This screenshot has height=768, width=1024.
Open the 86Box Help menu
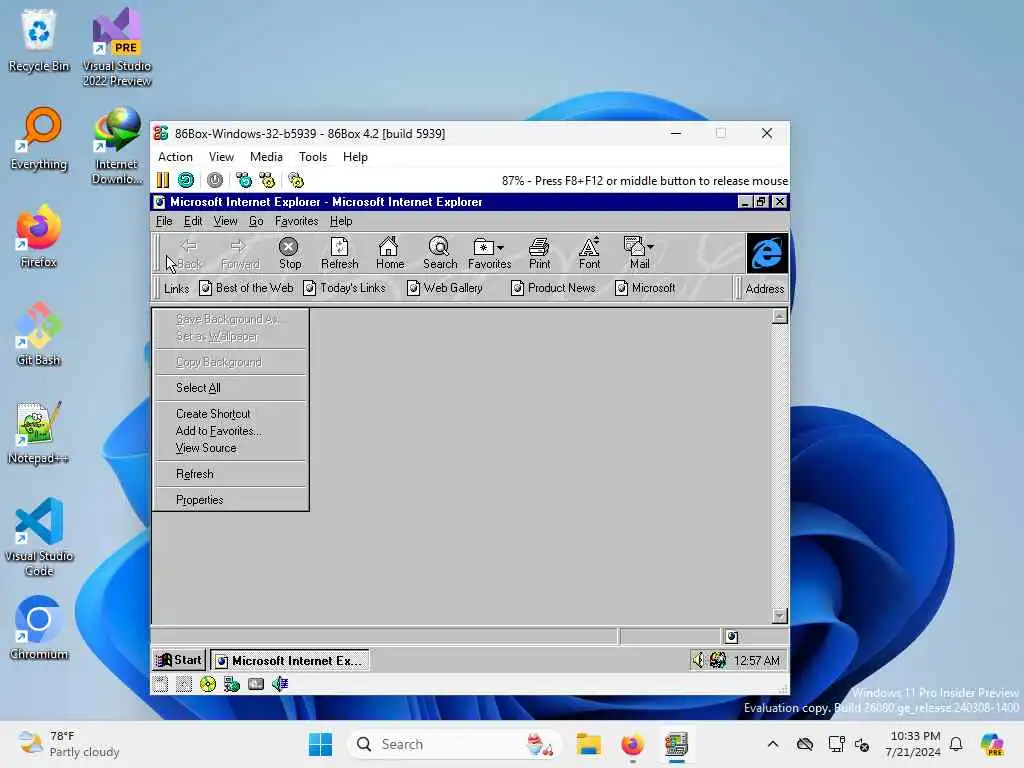pos(355,157)
